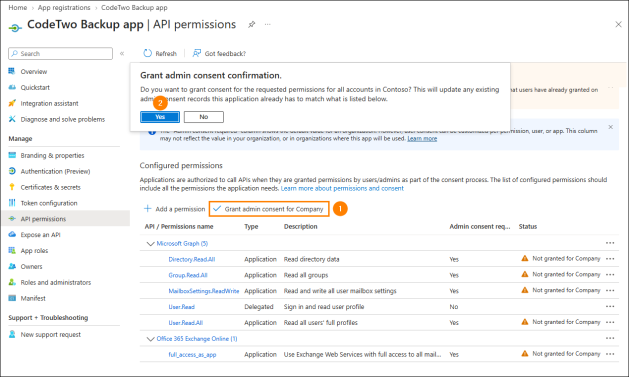The height and width of the screenshot is (377, 629).
Task: Open Certificates & secrets
Action: pos(51,187)
